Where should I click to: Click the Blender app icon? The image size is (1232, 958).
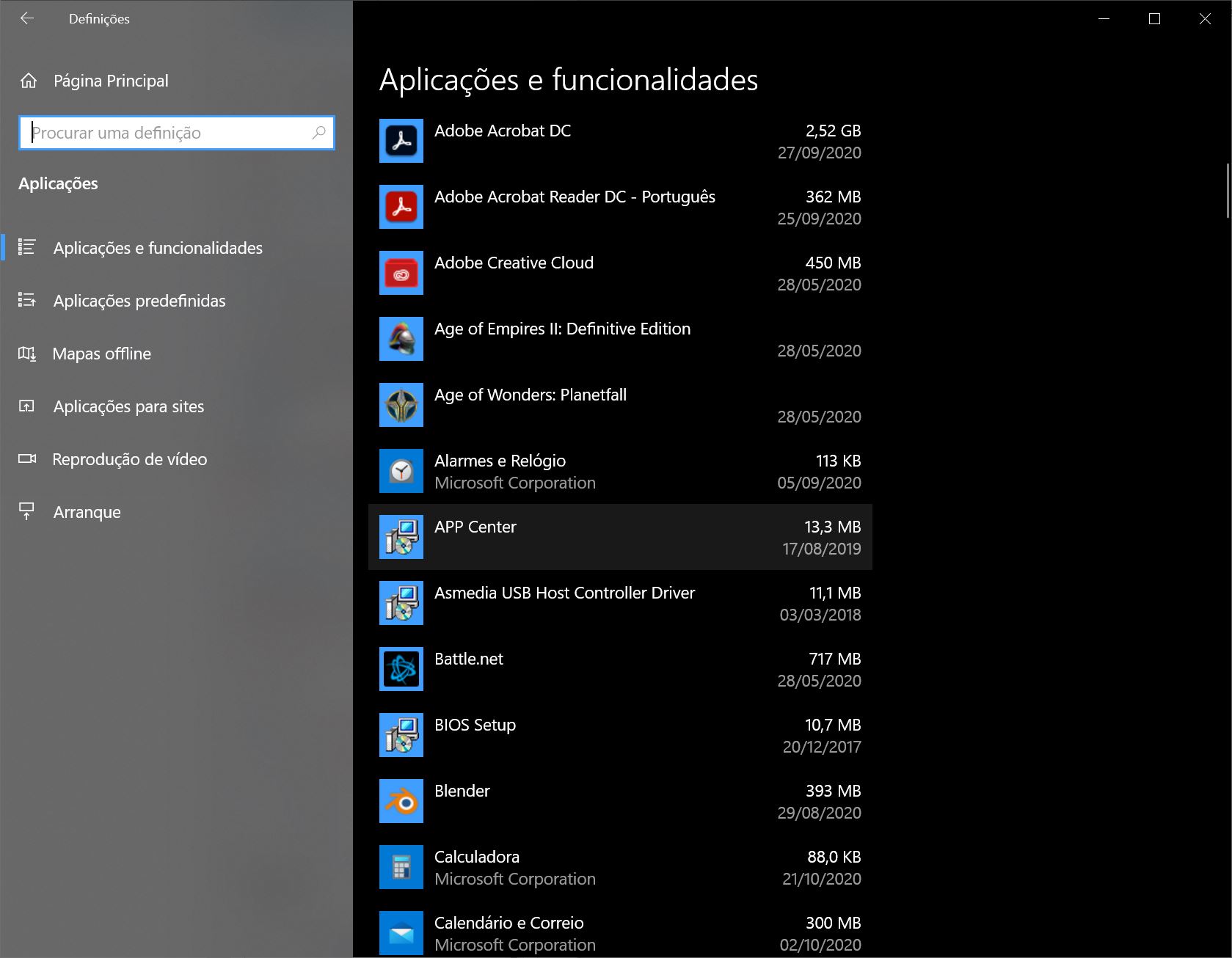click(x=401, y=801)
